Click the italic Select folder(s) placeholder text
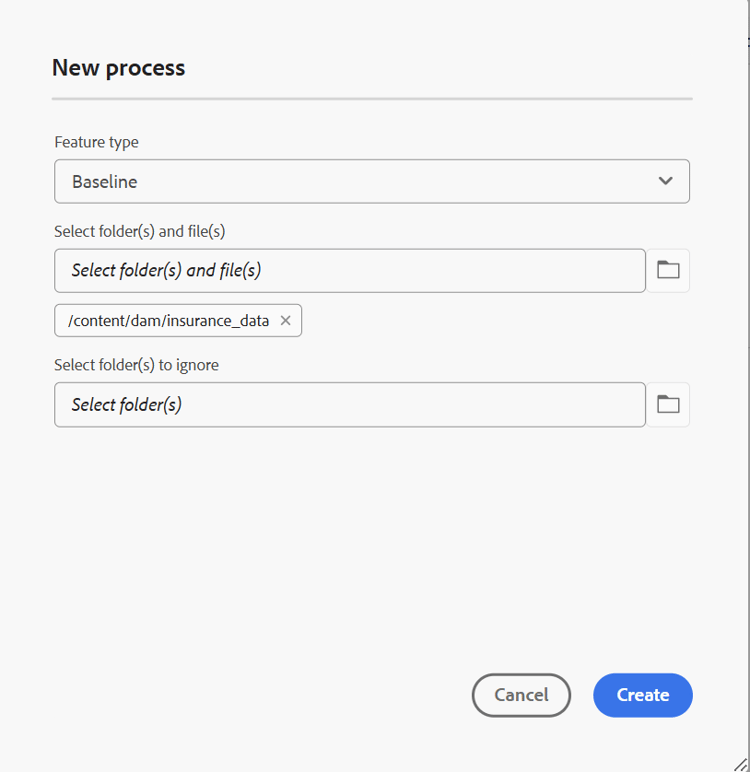Viewport: 750px width, 772px height. (x=126, y=405)
